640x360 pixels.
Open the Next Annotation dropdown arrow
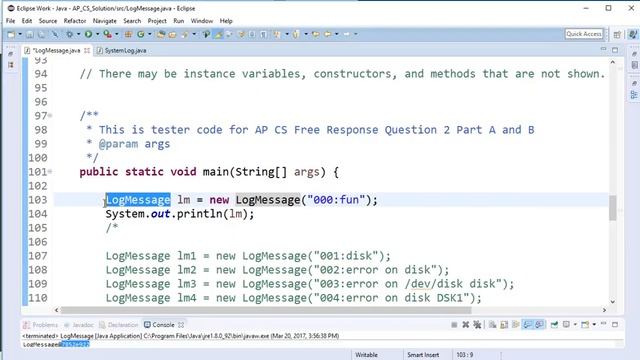coord(287,34)
